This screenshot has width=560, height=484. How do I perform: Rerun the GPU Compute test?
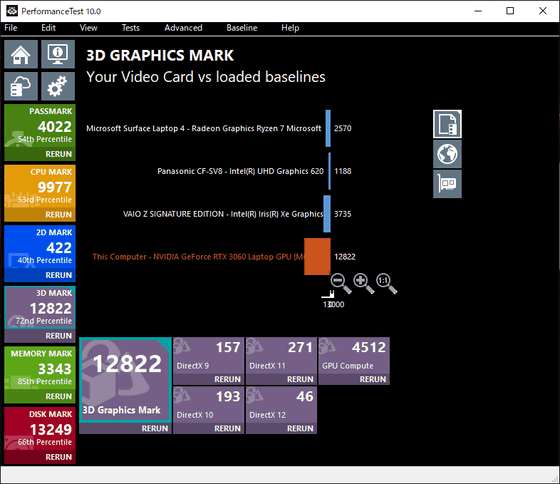coord(372,379)
